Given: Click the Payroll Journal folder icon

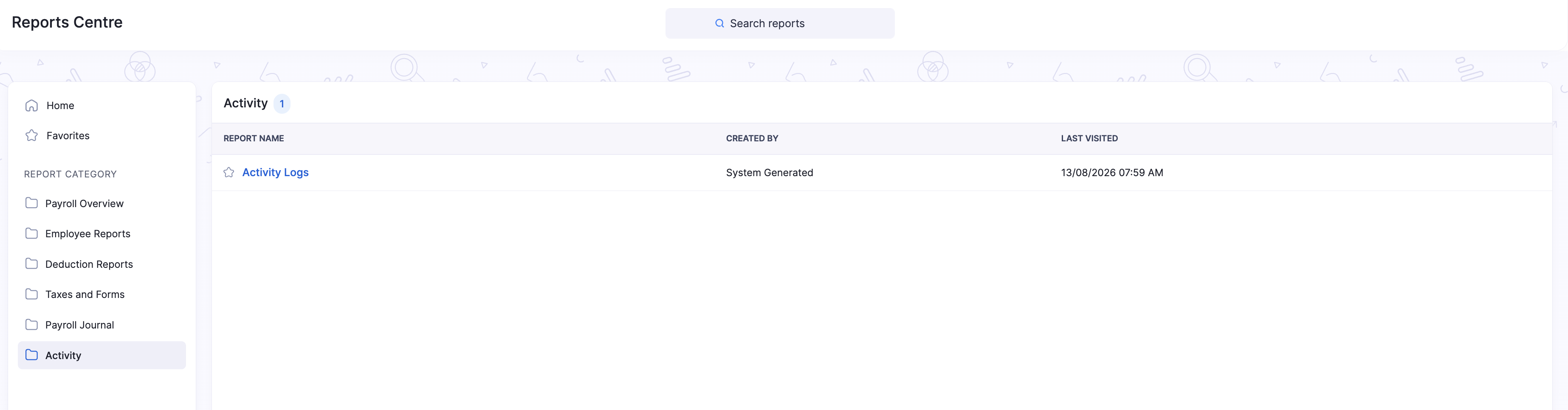Looking at the screenshot, I should pos(32,325).
